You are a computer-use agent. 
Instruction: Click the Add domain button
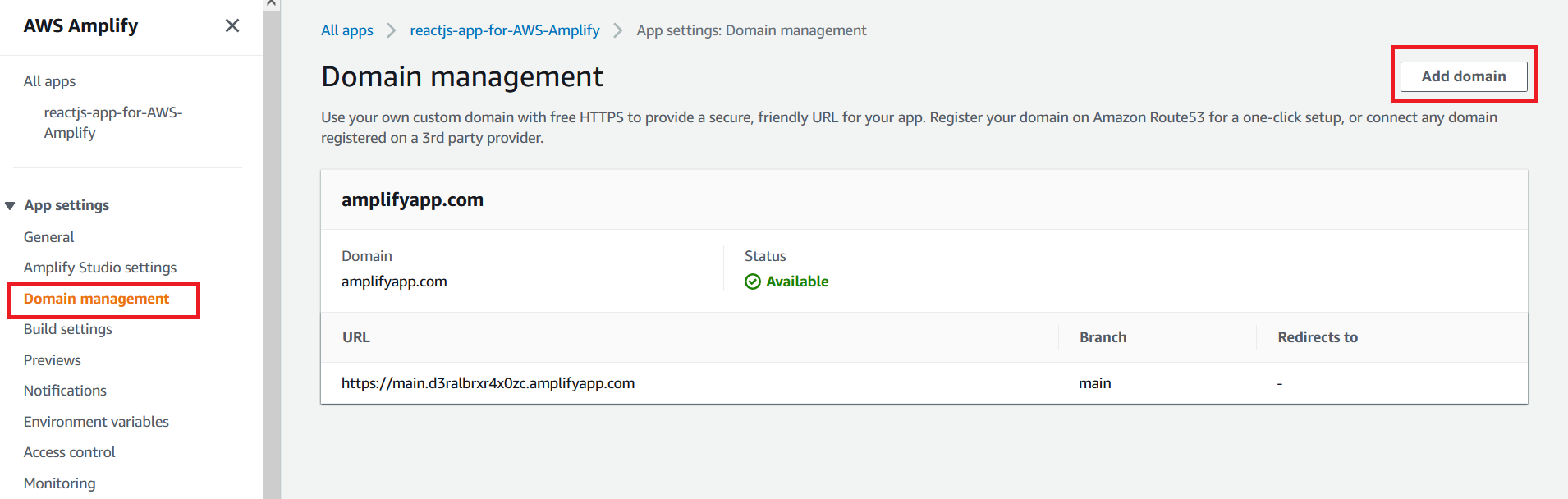pos(1464,76)
